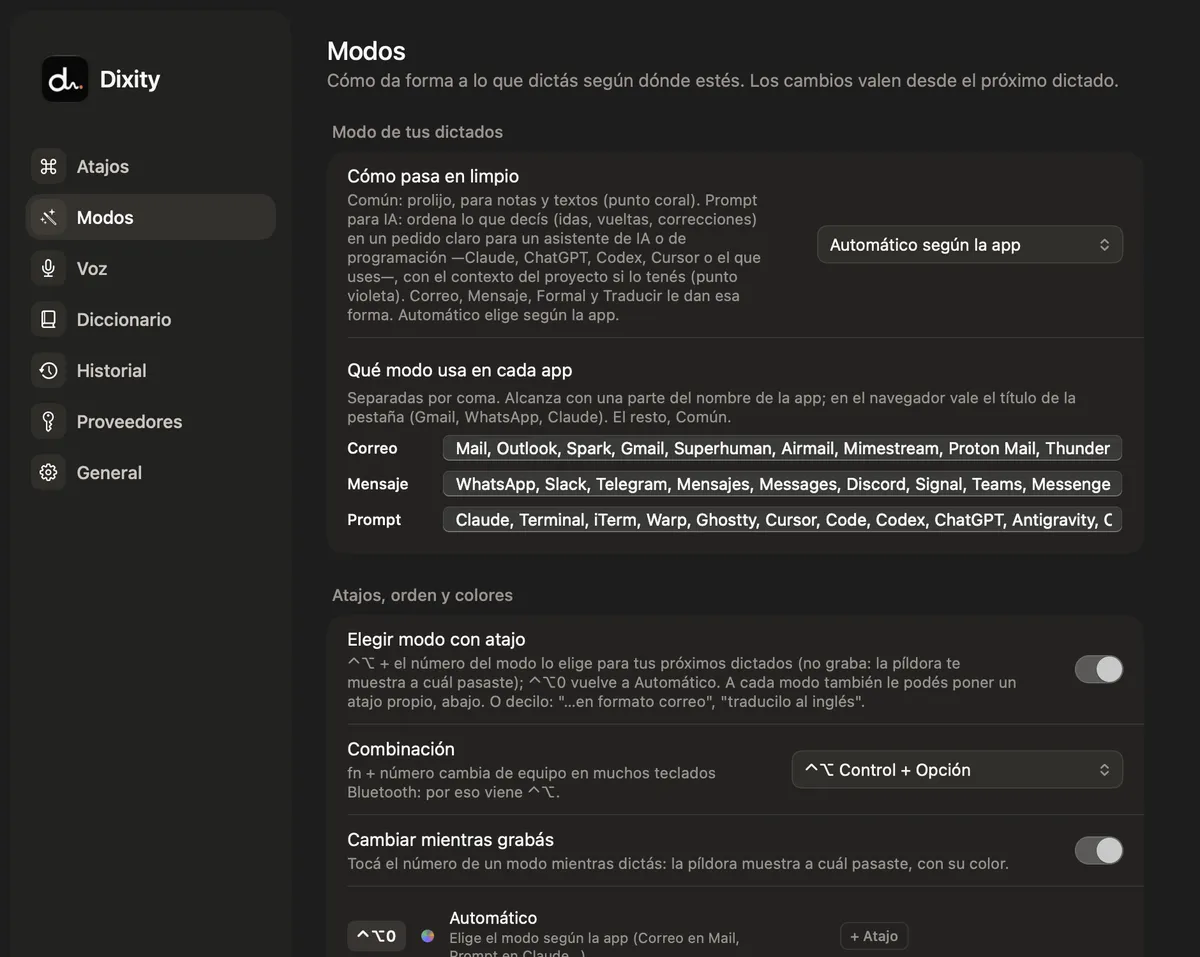Click the 'Prompt' row label
This screenshot has height=957, width=1200.
pyautogui.click(x=374, y=520)
